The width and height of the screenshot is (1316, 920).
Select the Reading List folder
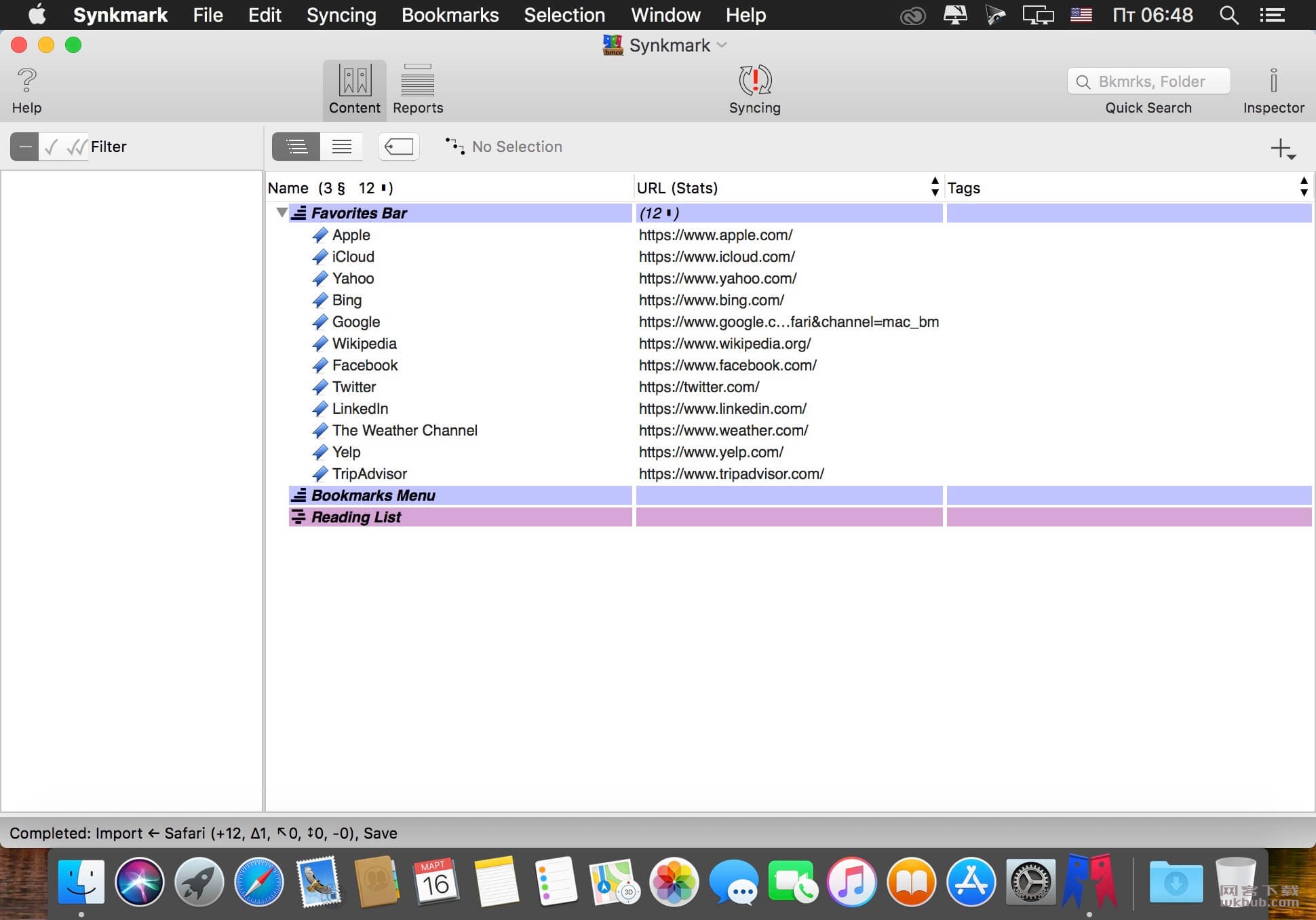(800, 517)
